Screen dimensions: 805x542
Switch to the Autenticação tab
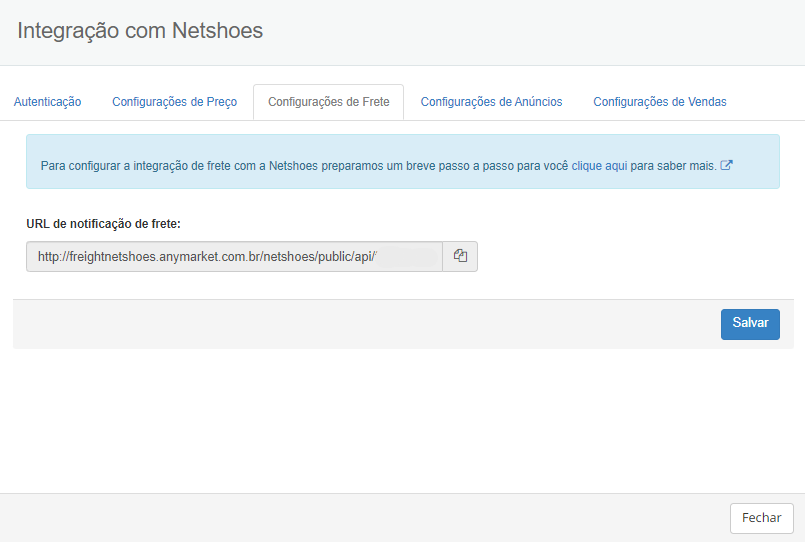click(47, 102)
